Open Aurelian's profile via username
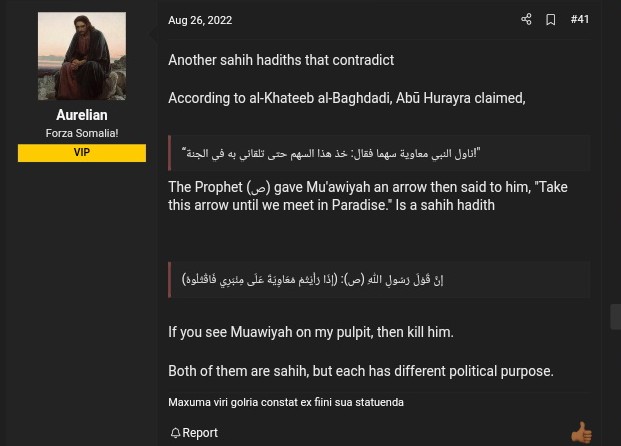 pyautogui.click(x=82, y=115)
